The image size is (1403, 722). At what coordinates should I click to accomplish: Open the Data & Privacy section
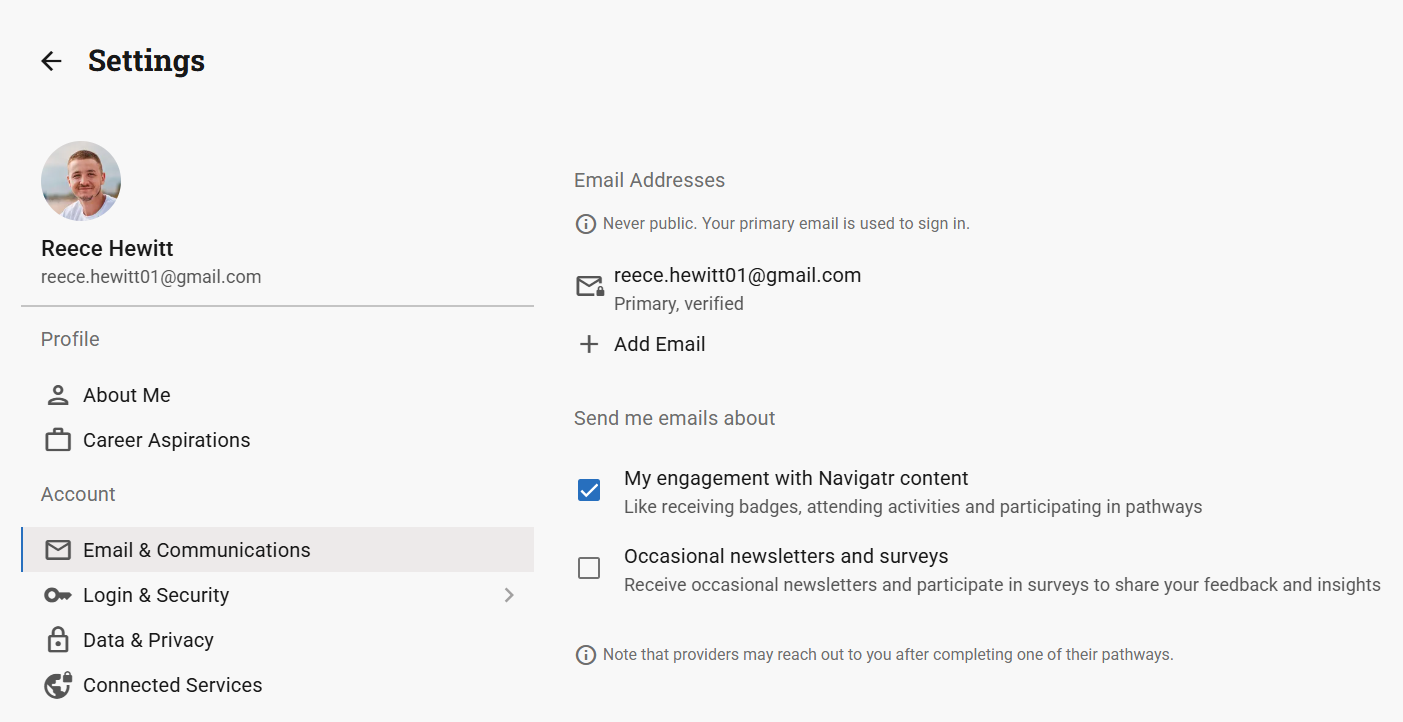pyautogui.click(x=148, y=640)
